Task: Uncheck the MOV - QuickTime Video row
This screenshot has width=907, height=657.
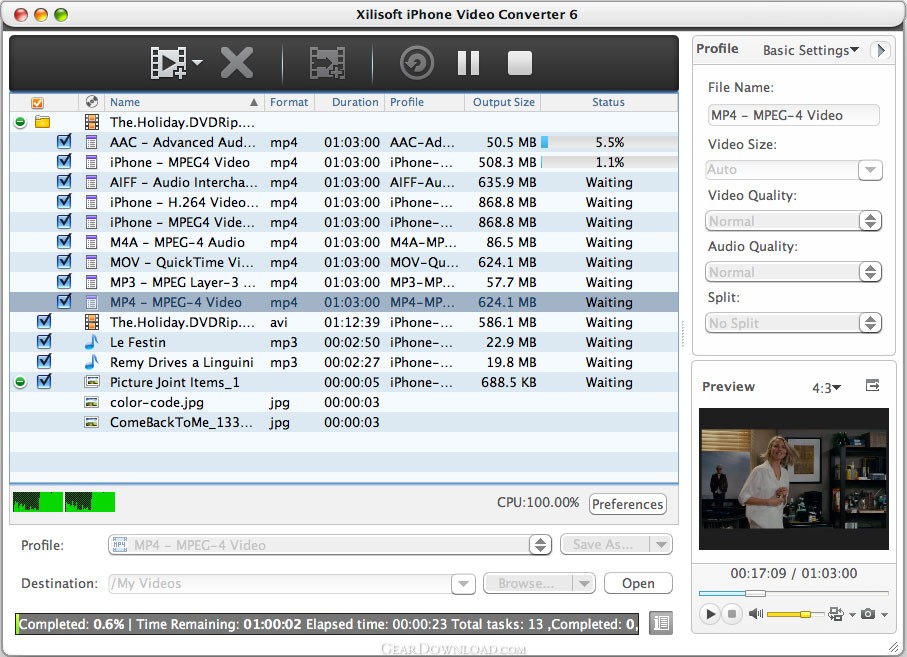Action: (64, 261)
